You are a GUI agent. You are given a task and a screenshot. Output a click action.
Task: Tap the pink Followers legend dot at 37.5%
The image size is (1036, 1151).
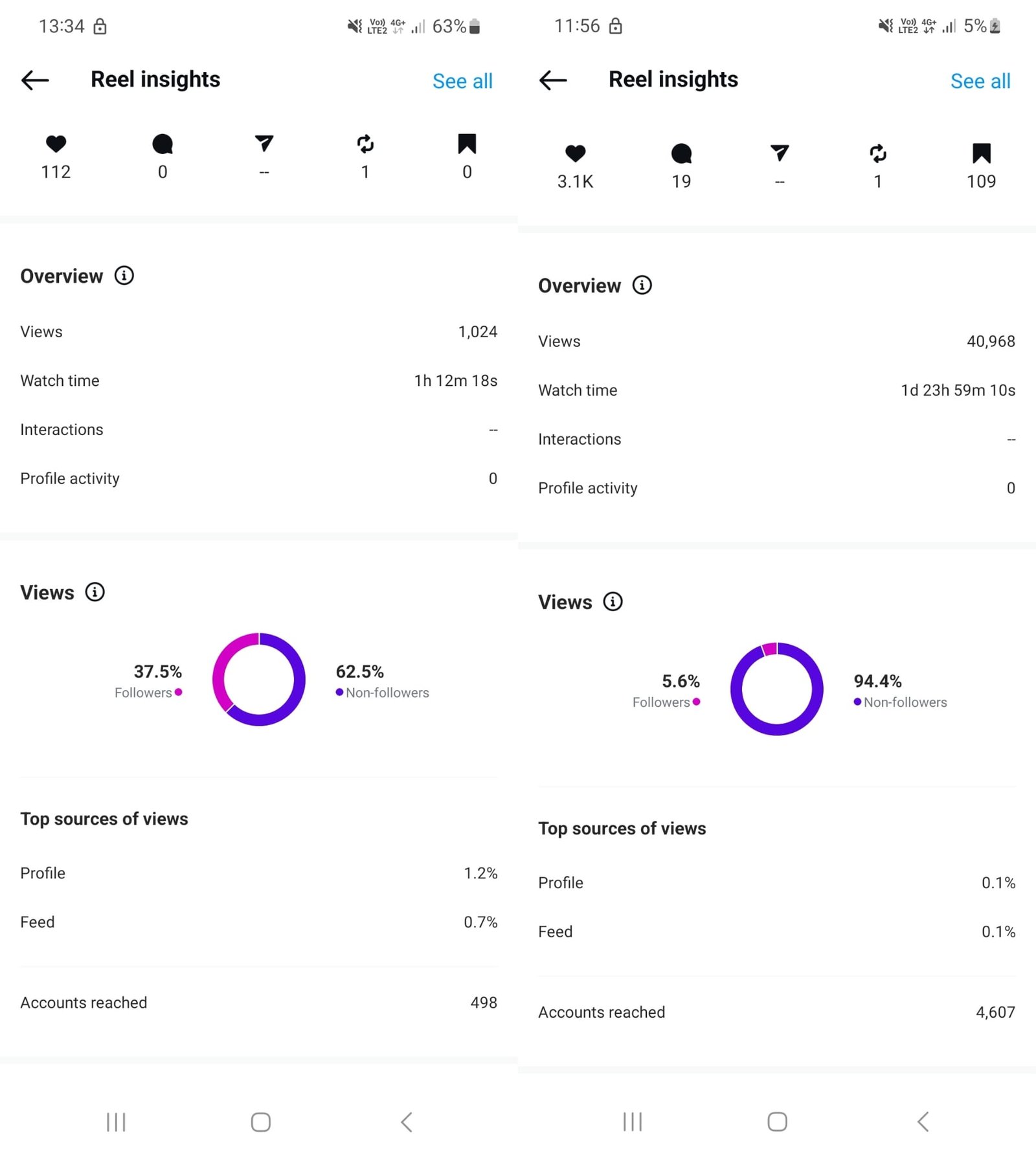(x=179, y=692)
